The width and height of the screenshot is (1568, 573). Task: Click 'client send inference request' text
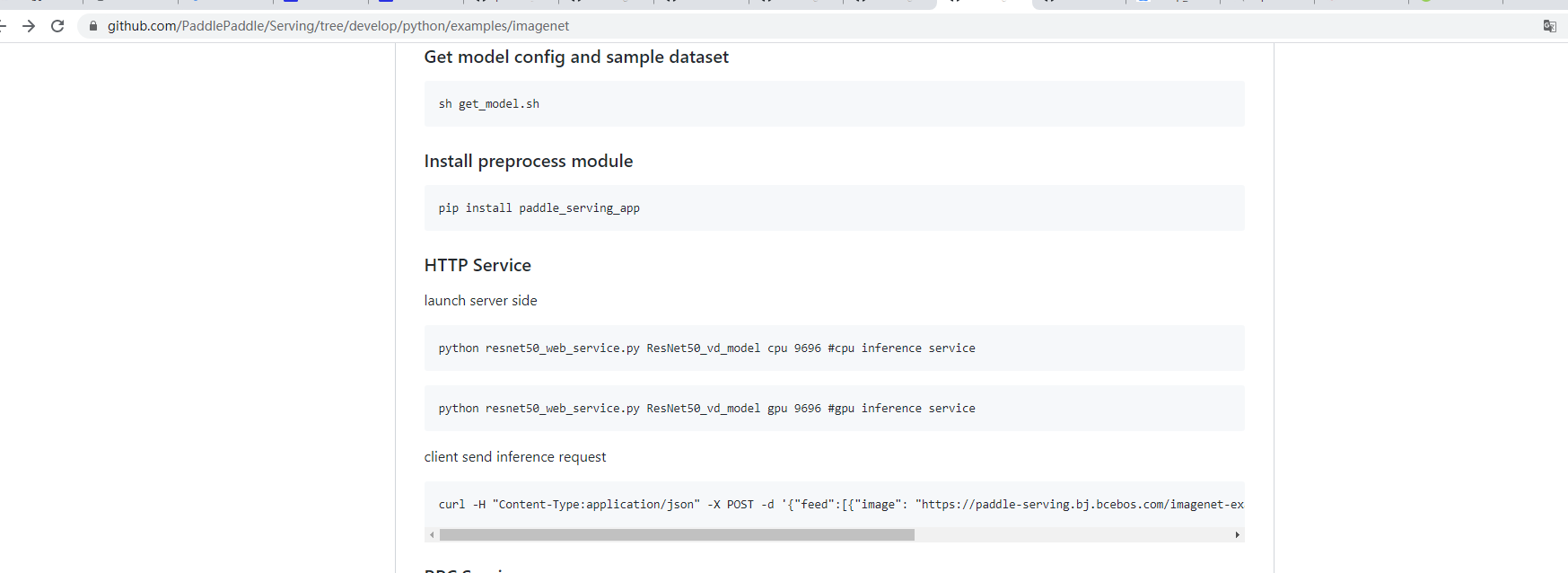(x=514, y=457)
